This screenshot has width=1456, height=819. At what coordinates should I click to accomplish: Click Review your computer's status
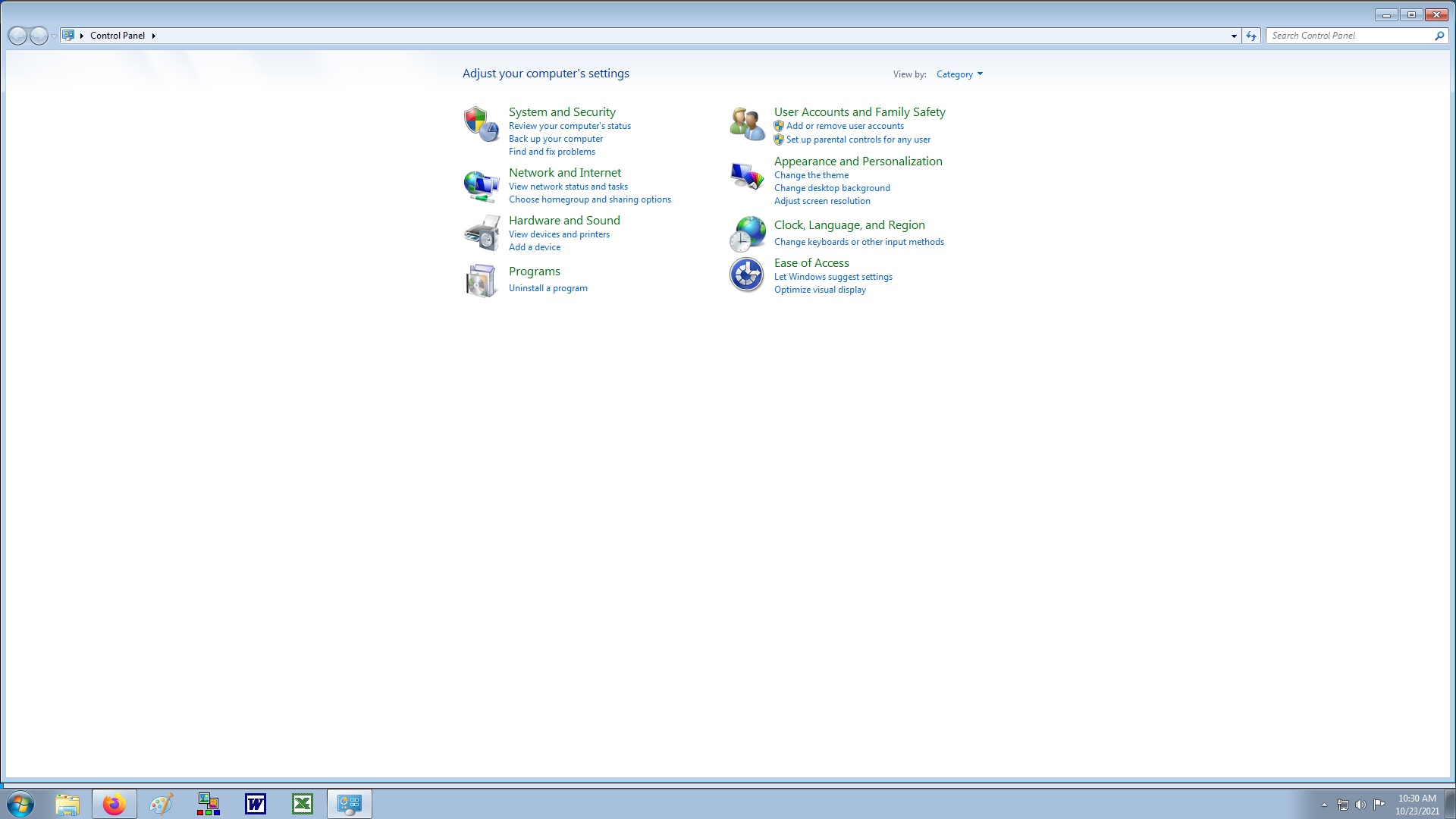(570, 126)
